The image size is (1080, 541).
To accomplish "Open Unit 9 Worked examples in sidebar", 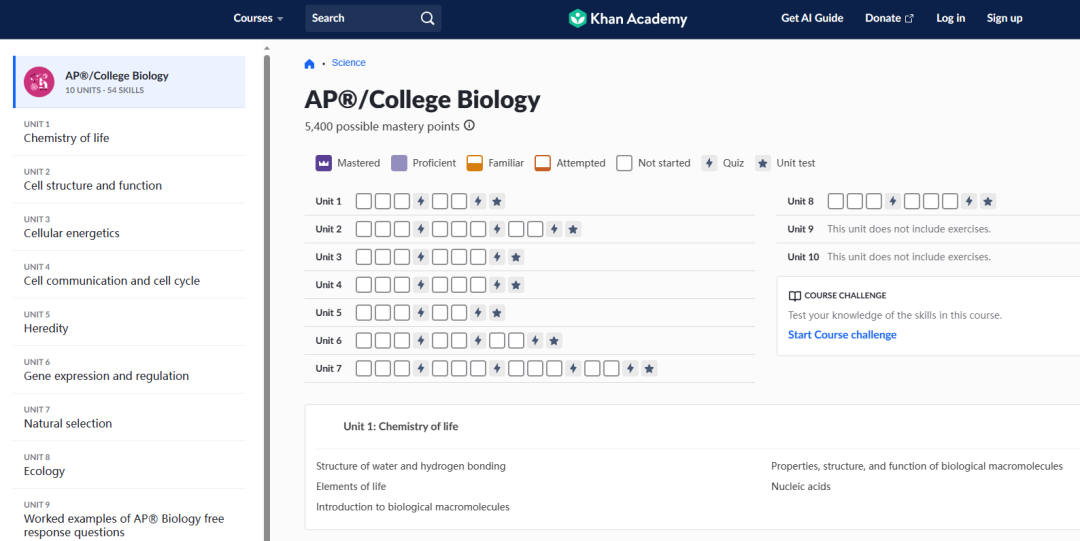I will point(129,517).
